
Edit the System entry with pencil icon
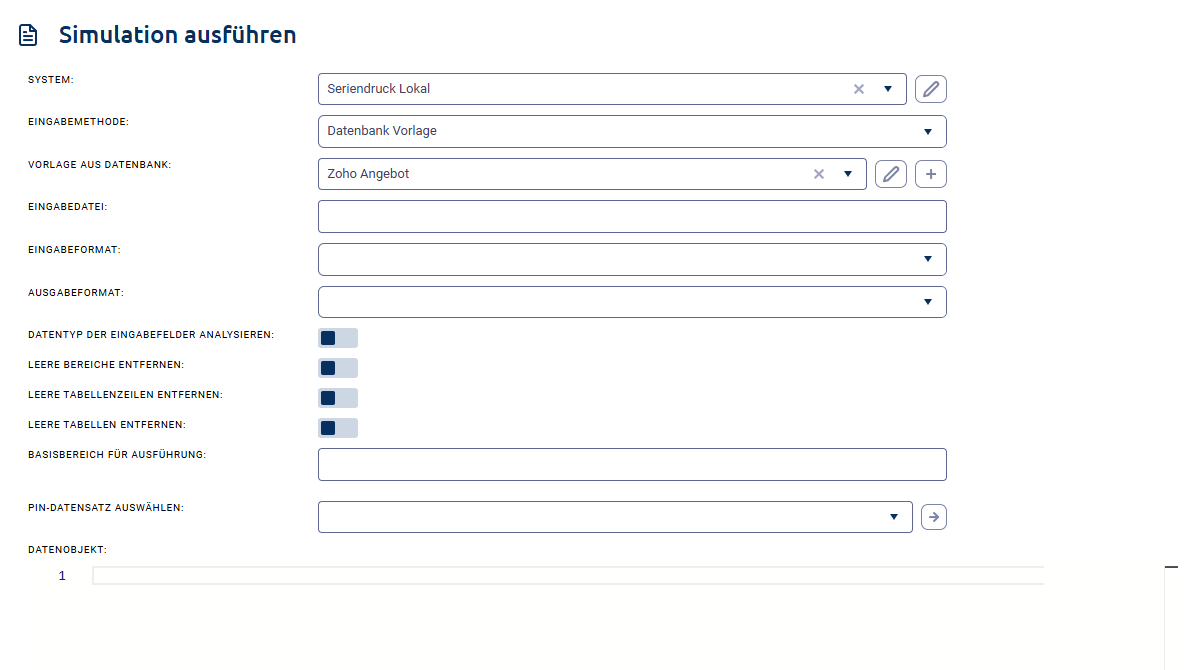[x=931, y=89]
